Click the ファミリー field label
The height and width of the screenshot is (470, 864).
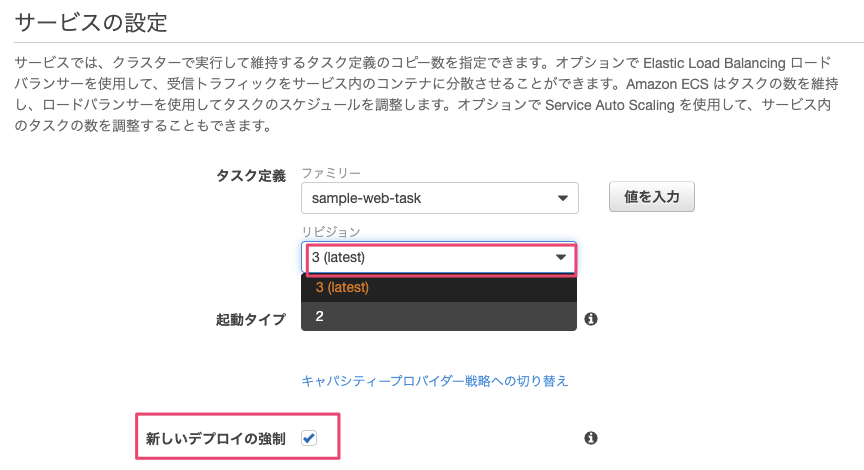pos(331,174)
